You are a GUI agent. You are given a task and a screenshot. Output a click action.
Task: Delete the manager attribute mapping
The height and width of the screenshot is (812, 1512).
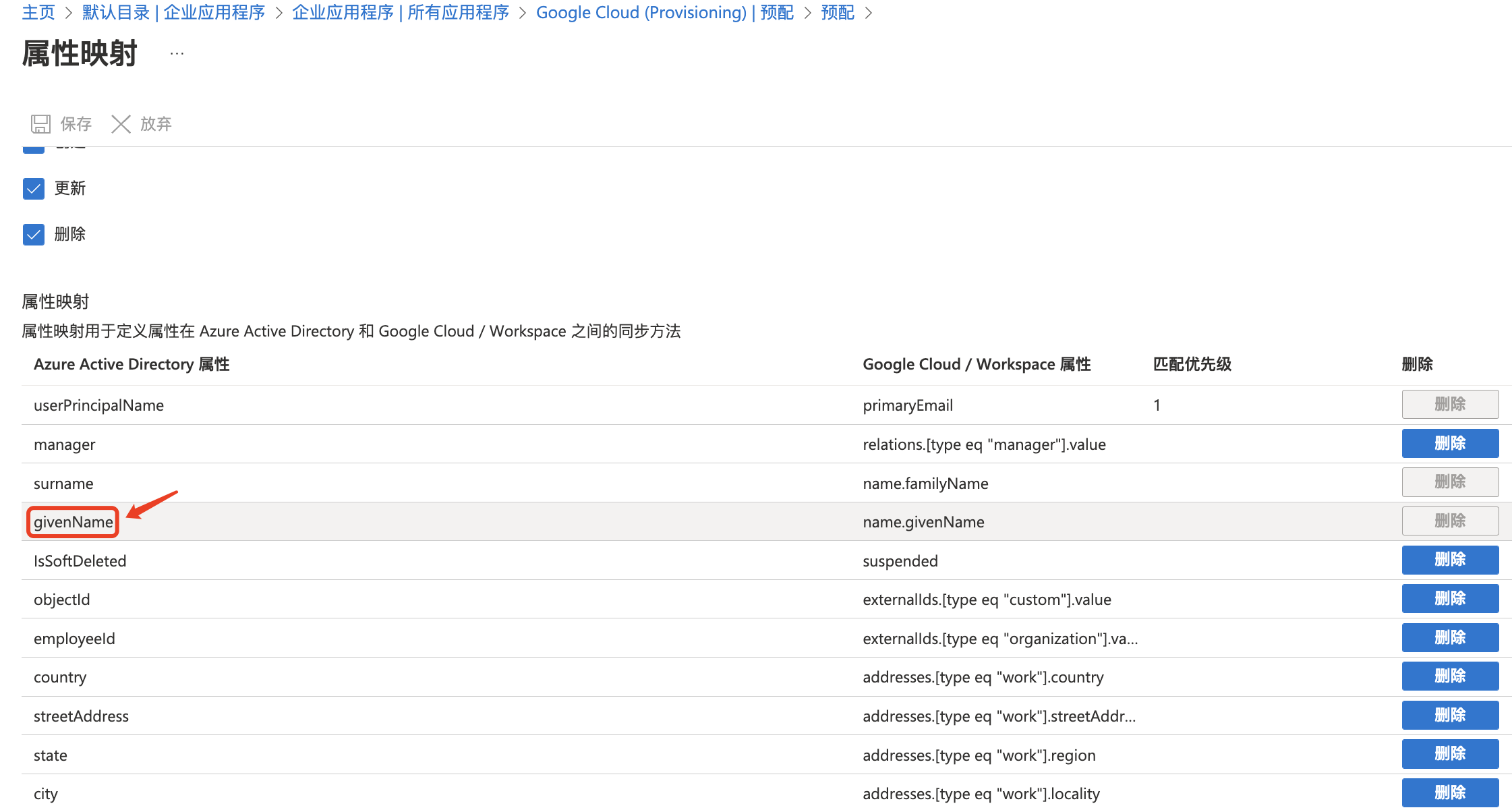pyautogui.click(x=1450, y=443)
